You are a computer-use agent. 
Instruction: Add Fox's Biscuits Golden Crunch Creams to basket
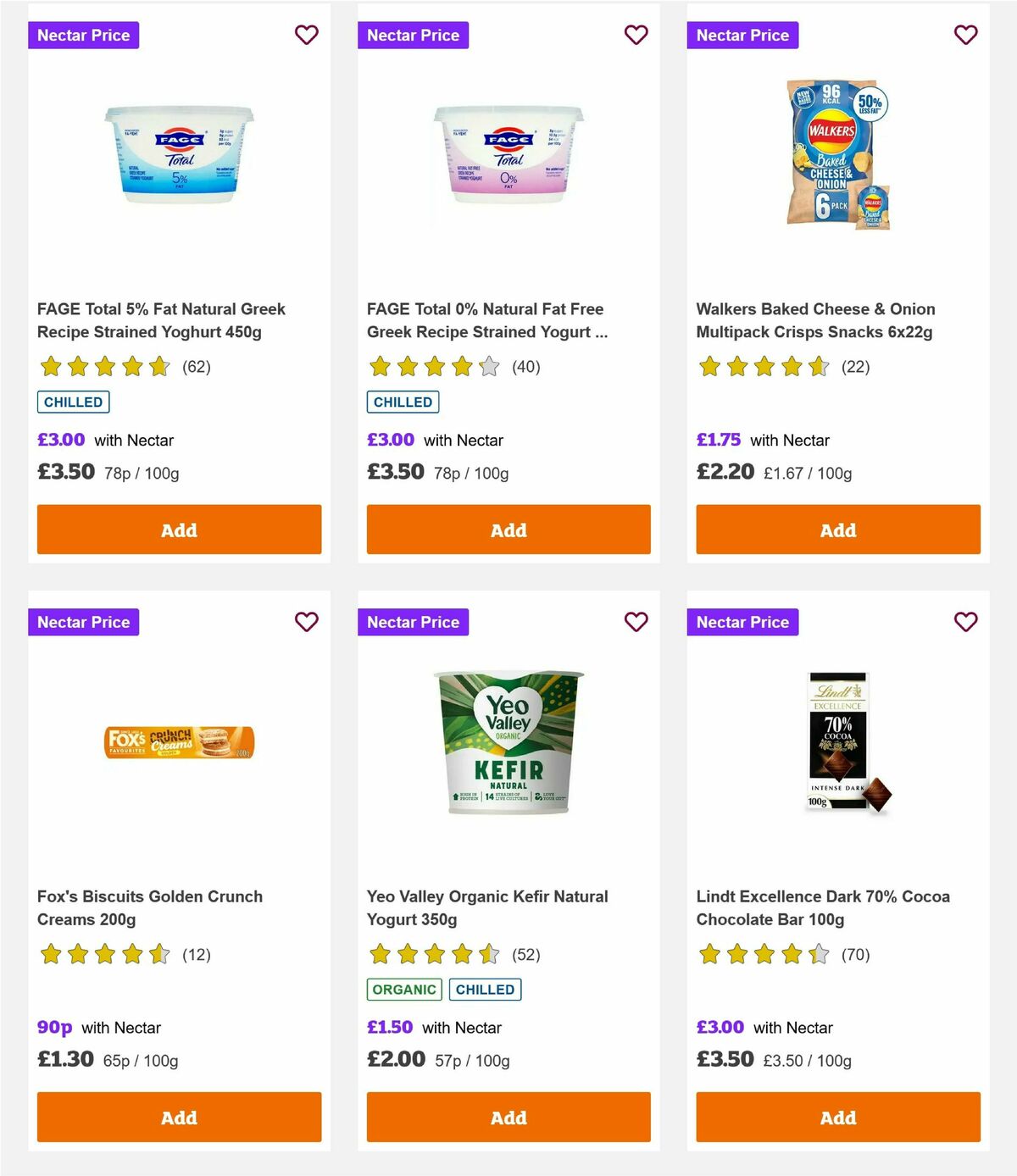179,1117
